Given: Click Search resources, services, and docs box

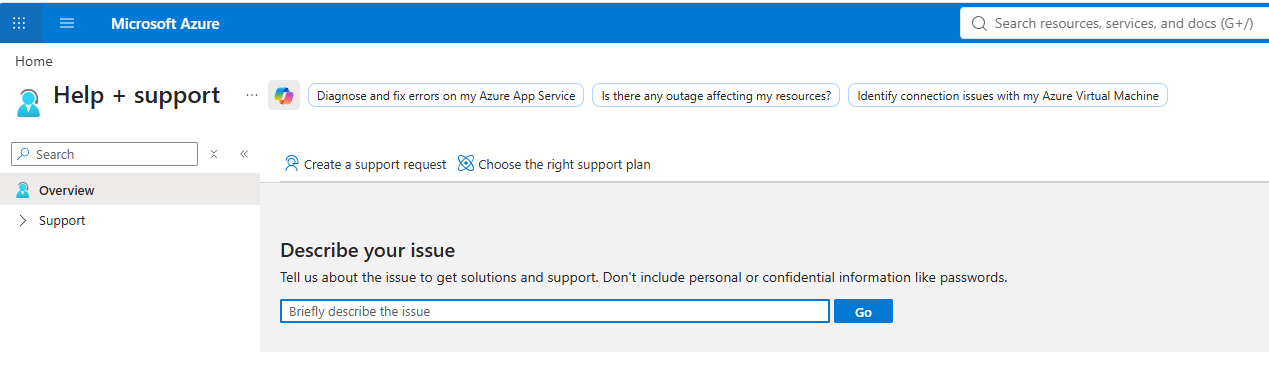Looking at the screenshot, I should [x=1115, y=23].
